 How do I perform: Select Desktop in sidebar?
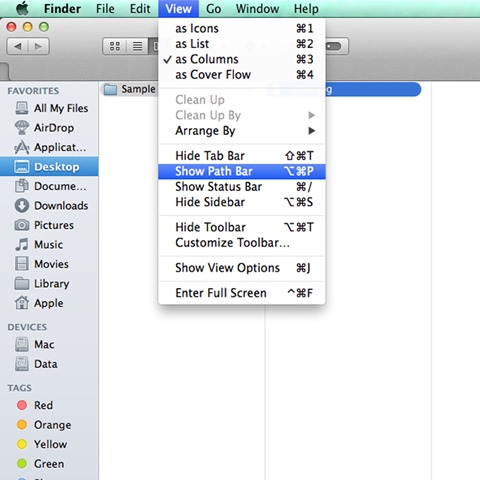[x=49, y=166]
